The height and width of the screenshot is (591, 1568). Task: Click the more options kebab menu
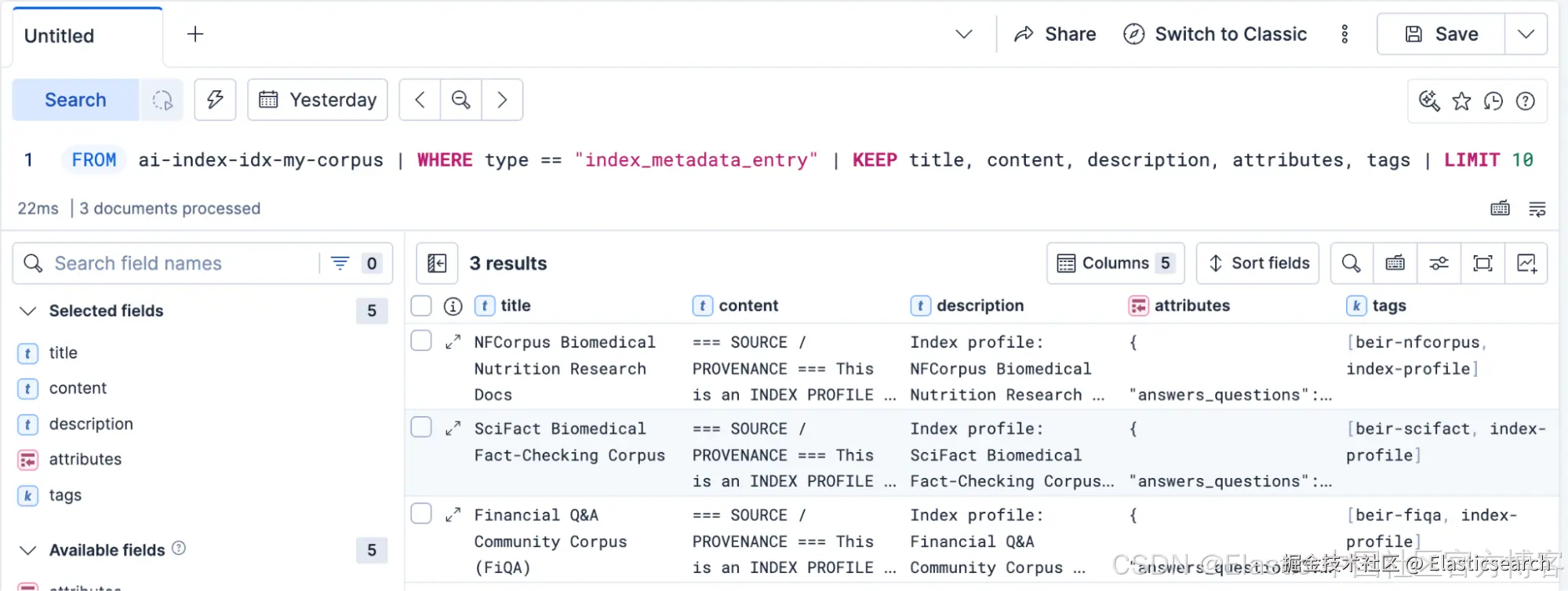[x=1344, y=34]
